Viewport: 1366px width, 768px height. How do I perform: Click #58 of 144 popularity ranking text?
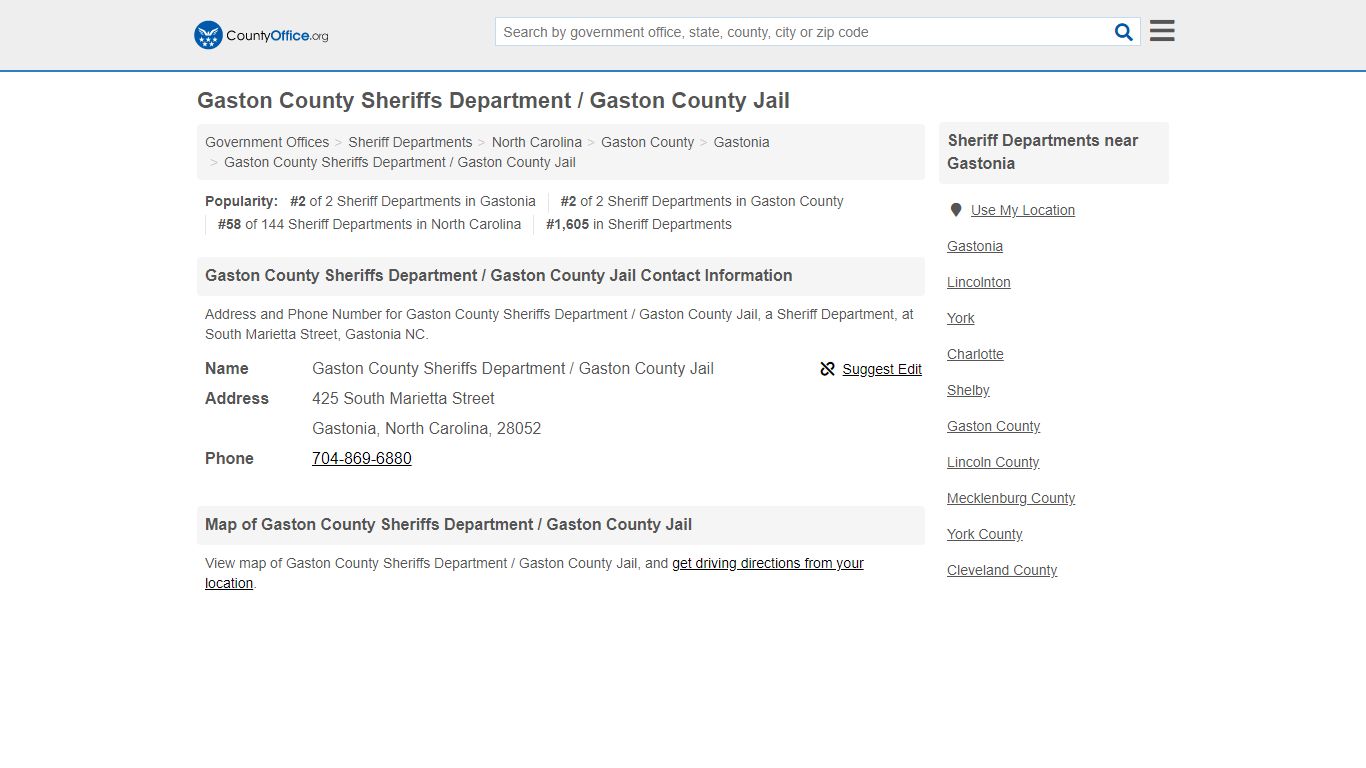[x=369, y=224]
